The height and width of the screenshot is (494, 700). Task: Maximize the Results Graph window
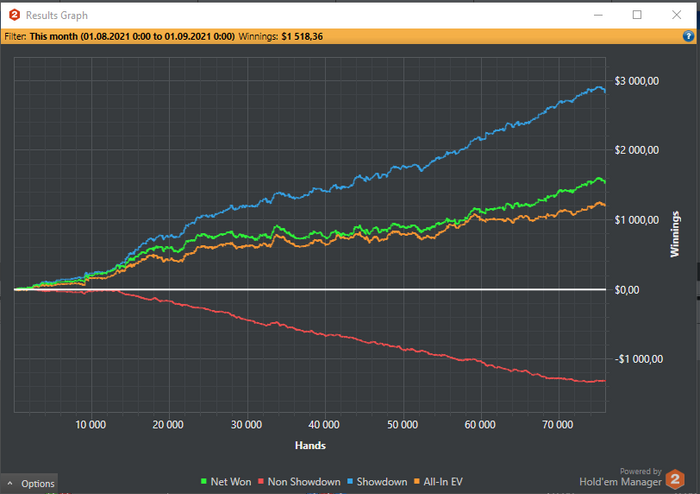coord(637,15)
